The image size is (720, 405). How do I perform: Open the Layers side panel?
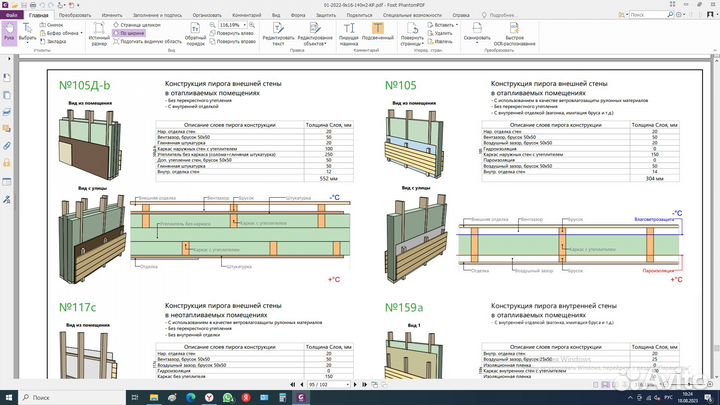point(6,112)
